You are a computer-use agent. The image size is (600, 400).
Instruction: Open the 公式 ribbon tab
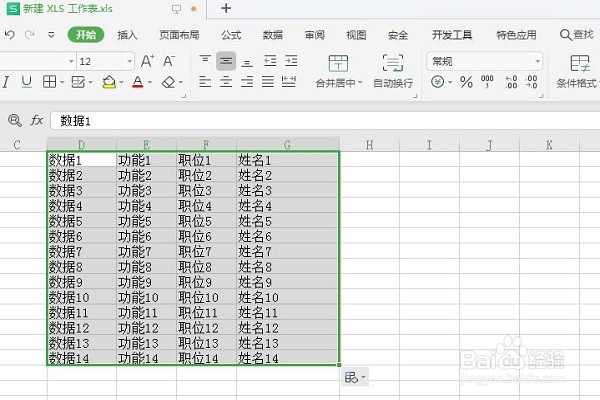tap(231, 35)
